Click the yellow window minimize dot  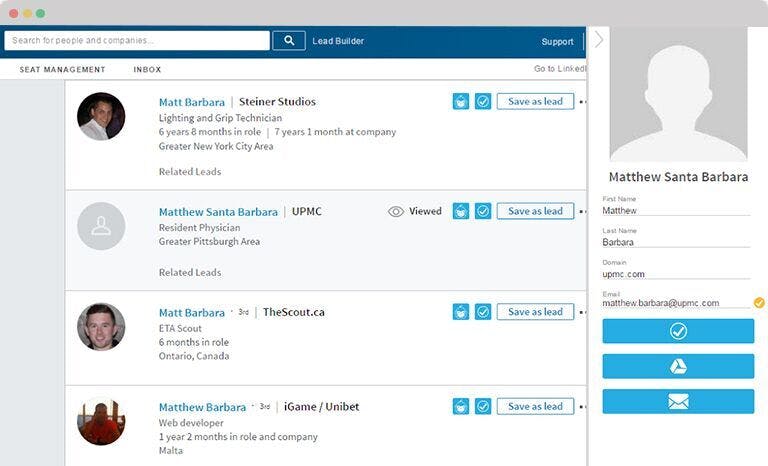pyautogui.click(x=27, y=13)
